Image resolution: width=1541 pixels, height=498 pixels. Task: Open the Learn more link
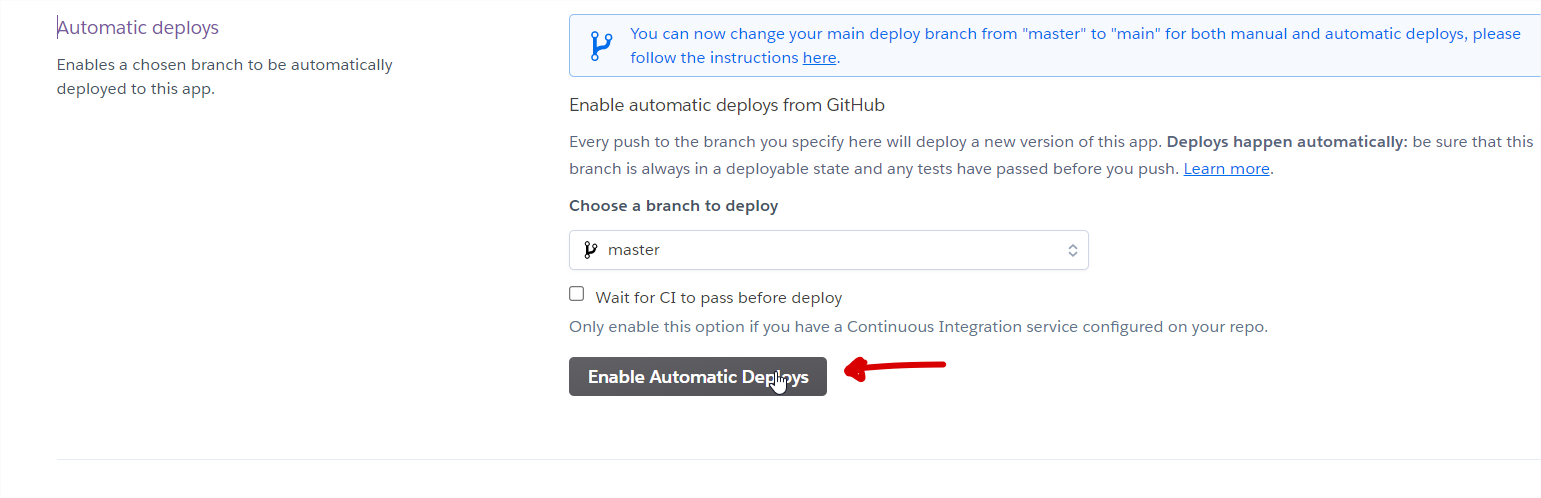1226,169
